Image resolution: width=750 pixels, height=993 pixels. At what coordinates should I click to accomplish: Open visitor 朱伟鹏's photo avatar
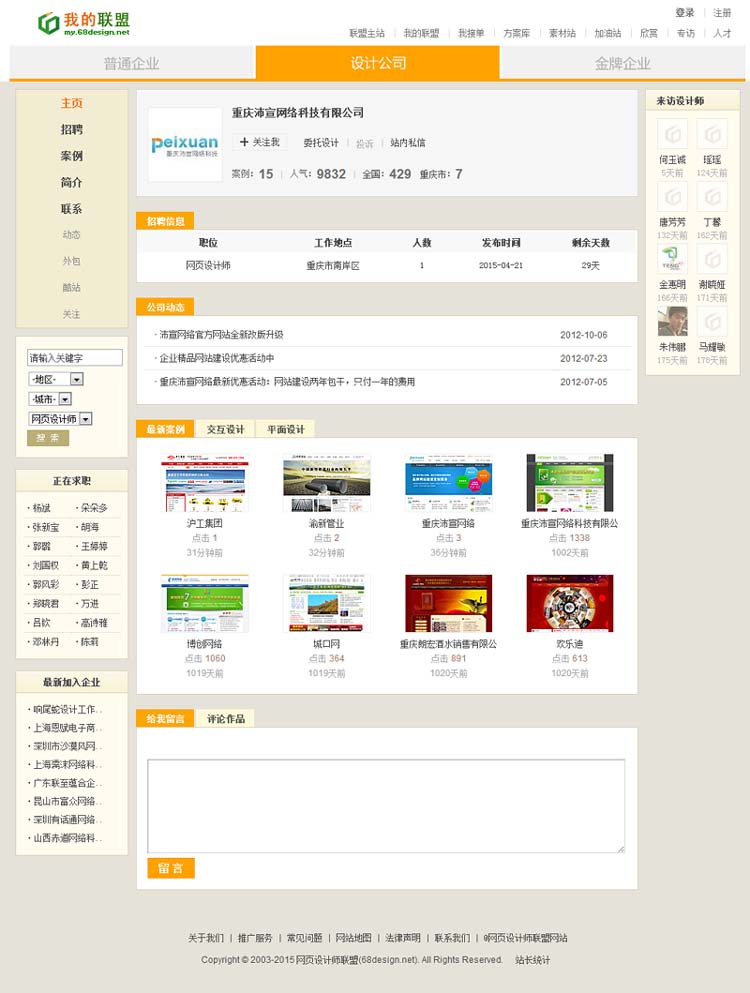click(672, 321)
